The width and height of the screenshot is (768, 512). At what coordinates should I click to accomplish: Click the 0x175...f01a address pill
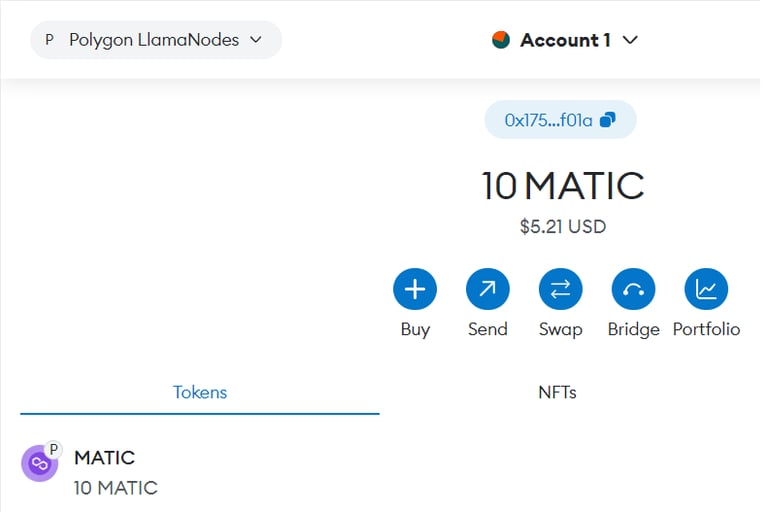pos(560,120)
